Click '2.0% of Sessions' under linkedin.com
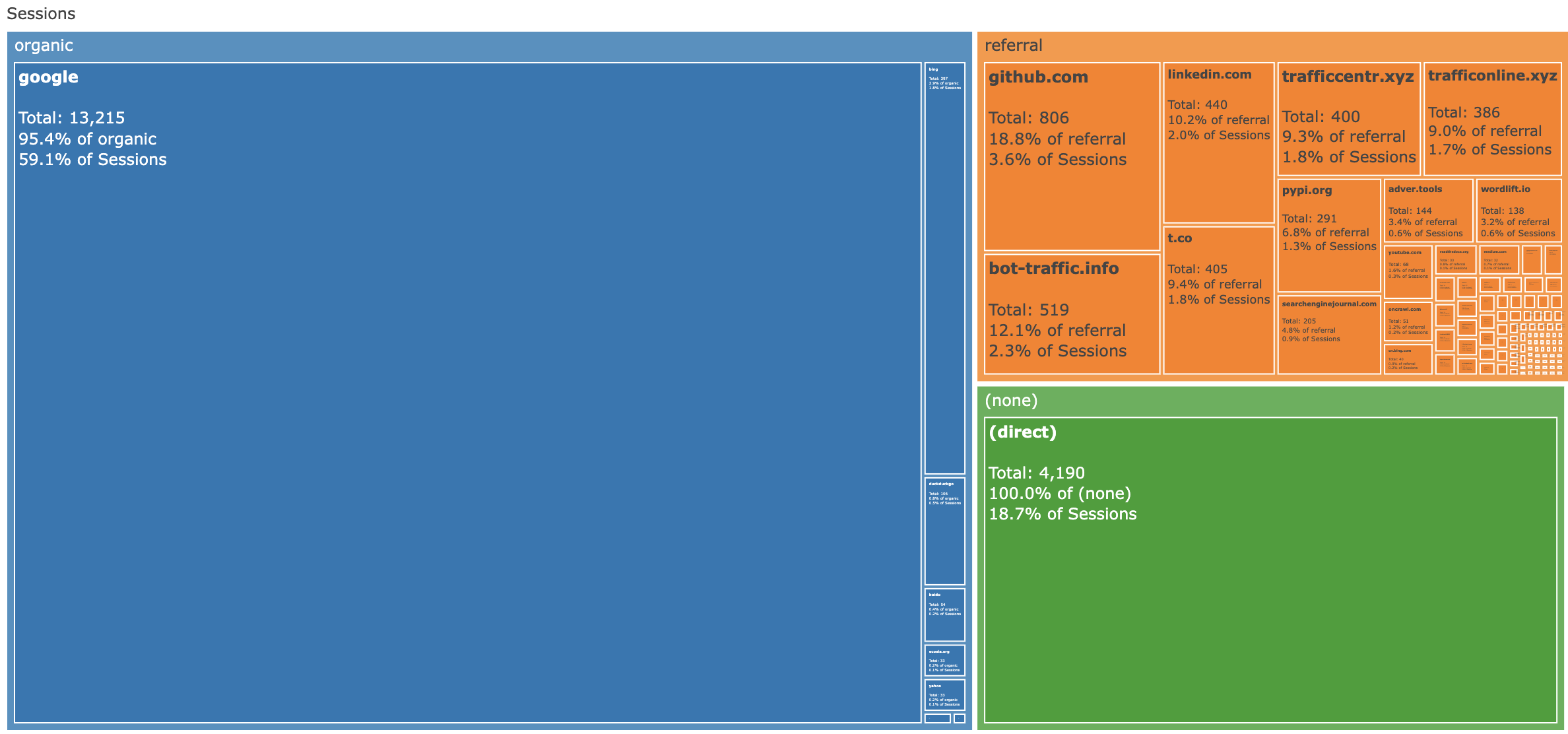Image resolution: width=1568 pixels, height=734 pixels. 1219,135
